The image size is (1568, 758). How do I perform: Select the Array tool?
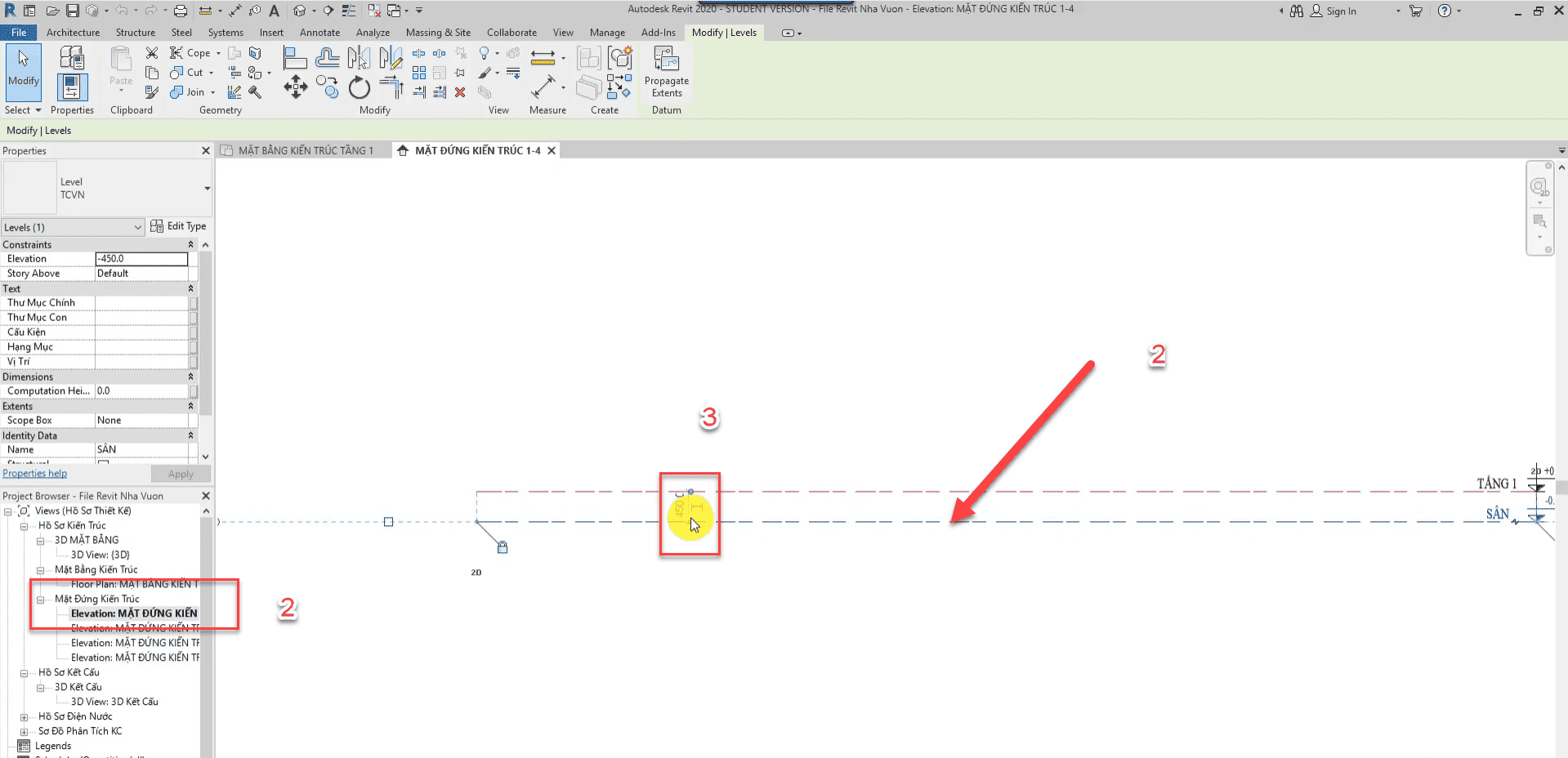419,73
